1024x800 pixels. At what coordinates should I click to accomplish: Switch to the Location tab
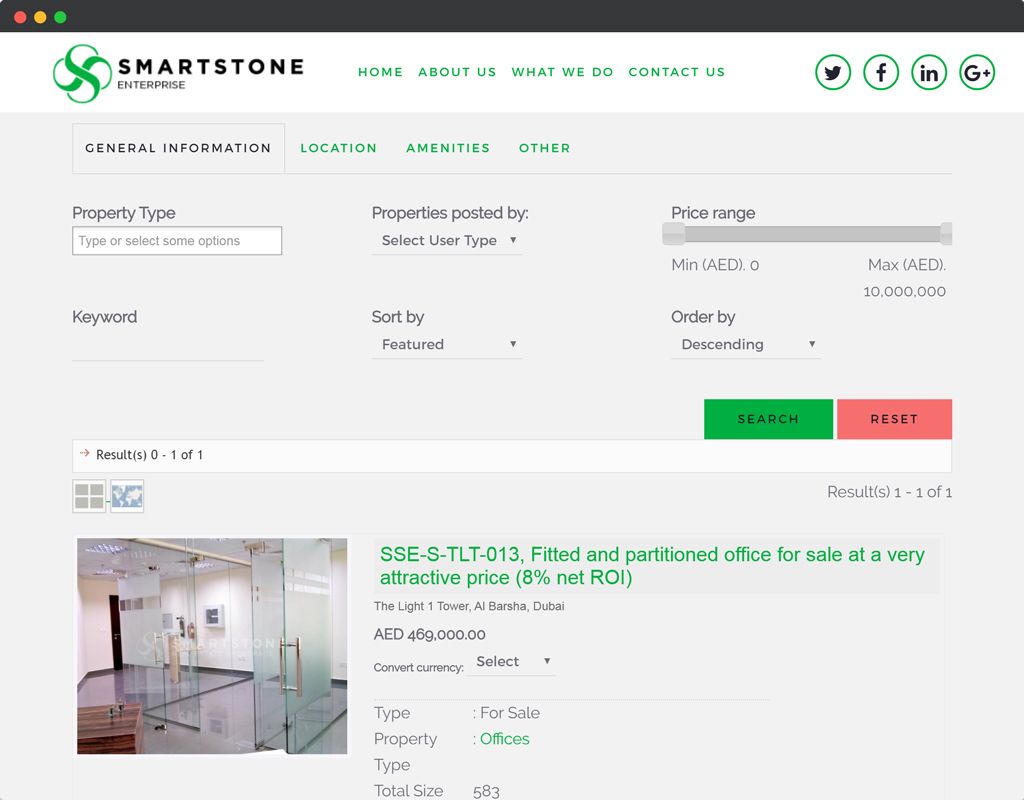coord(339,147)
